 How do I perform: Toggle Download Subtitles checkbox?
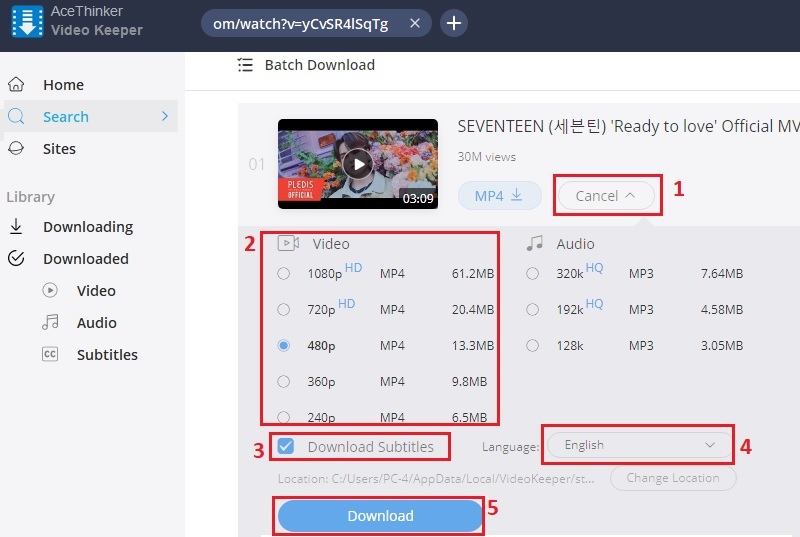pyautogui.click(x=286, y=446)
